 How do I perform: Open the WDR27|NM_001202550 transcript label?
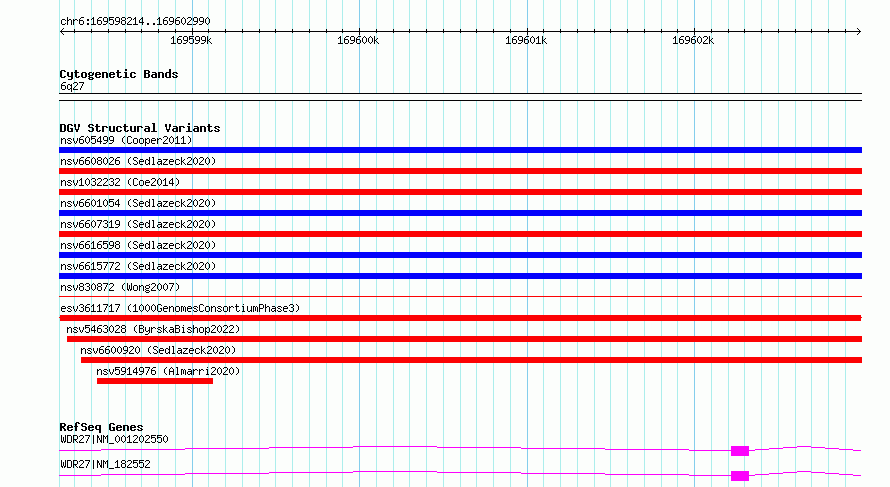114,439
